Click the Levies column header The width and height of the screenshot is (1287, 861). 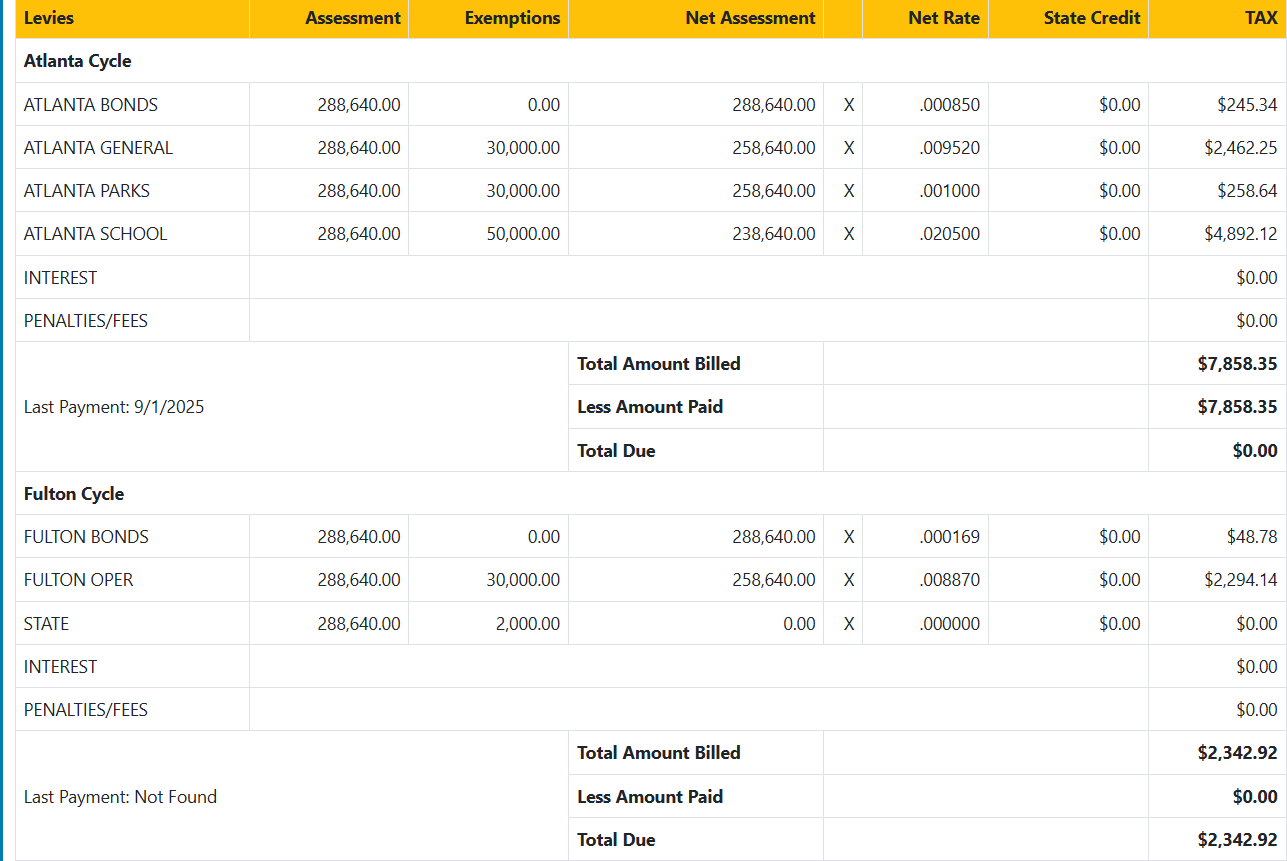pyautogui.click(x=48, y=18)
